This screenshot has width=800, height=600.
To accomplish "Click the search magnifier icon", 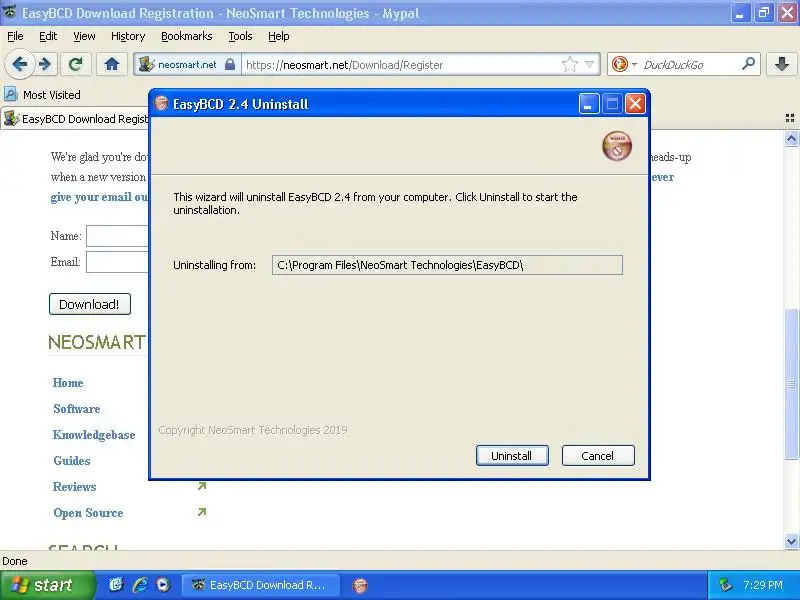I will 748,64.
